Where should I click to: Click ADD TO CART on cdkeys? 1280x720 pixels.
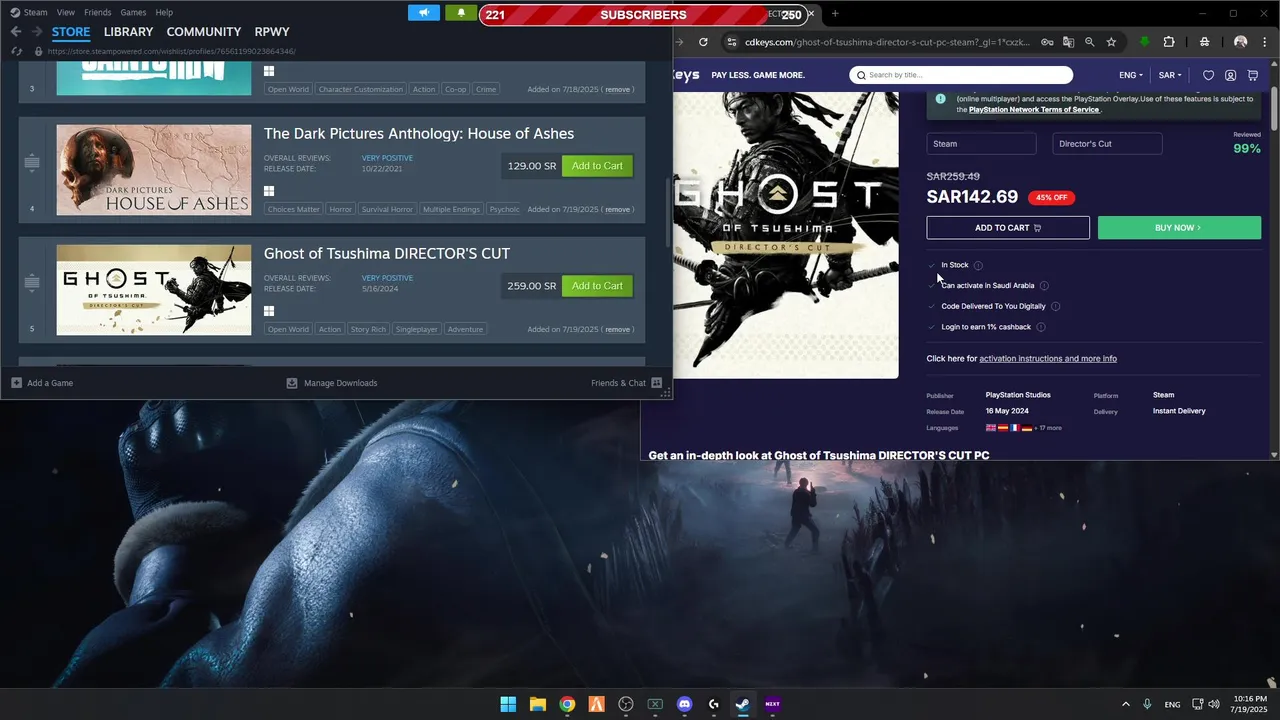(x=1008, y=228)
